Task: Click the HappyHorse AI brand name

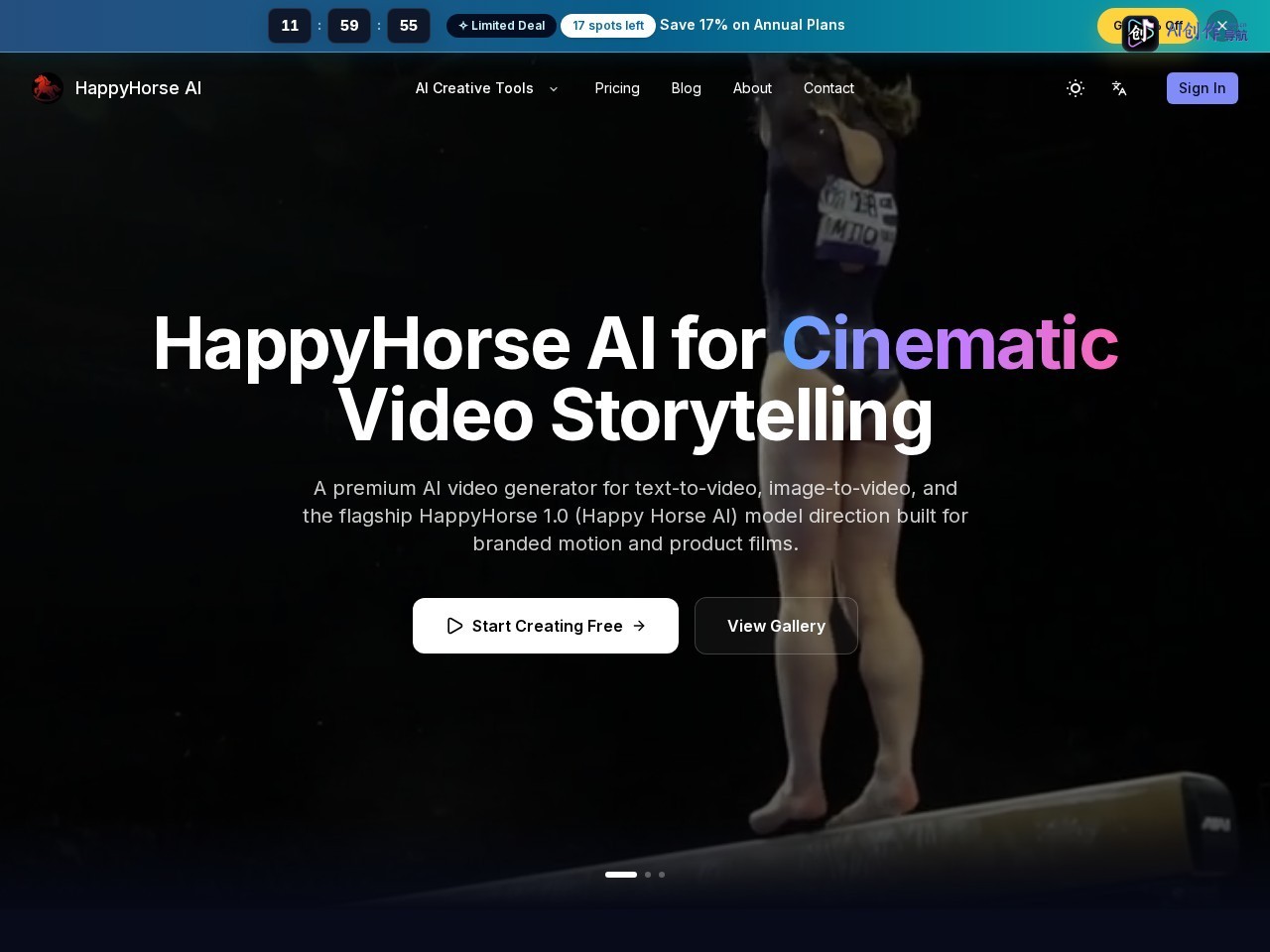Action: [138, 88]
